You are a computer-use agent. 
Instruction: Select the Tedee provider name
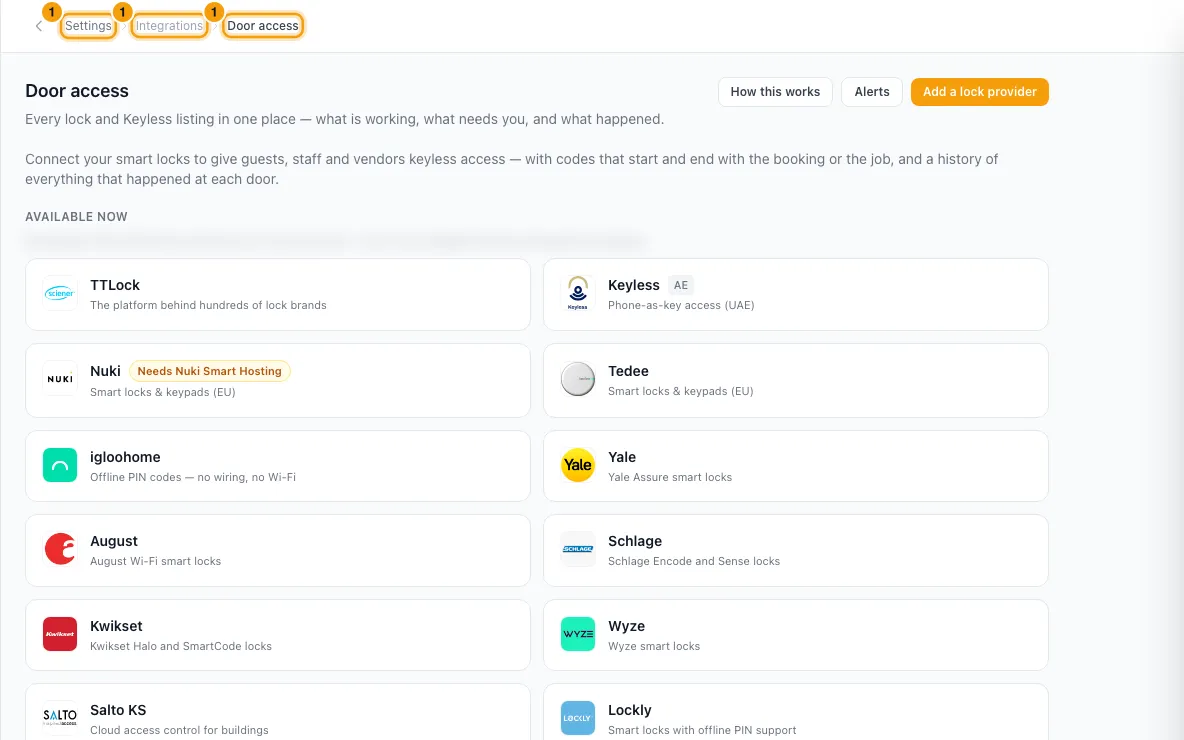[628, 372]
